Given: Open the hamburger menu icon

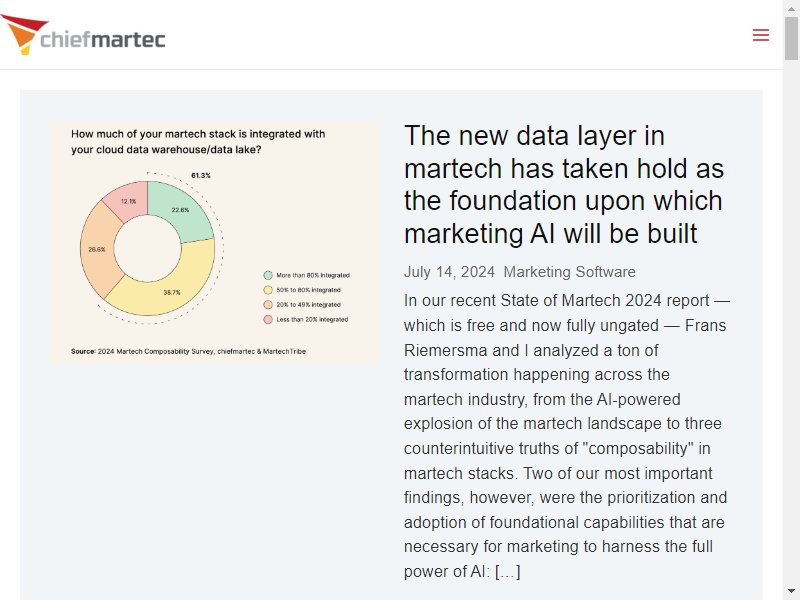Looking at the screenshot, I should tap(761, 35).
